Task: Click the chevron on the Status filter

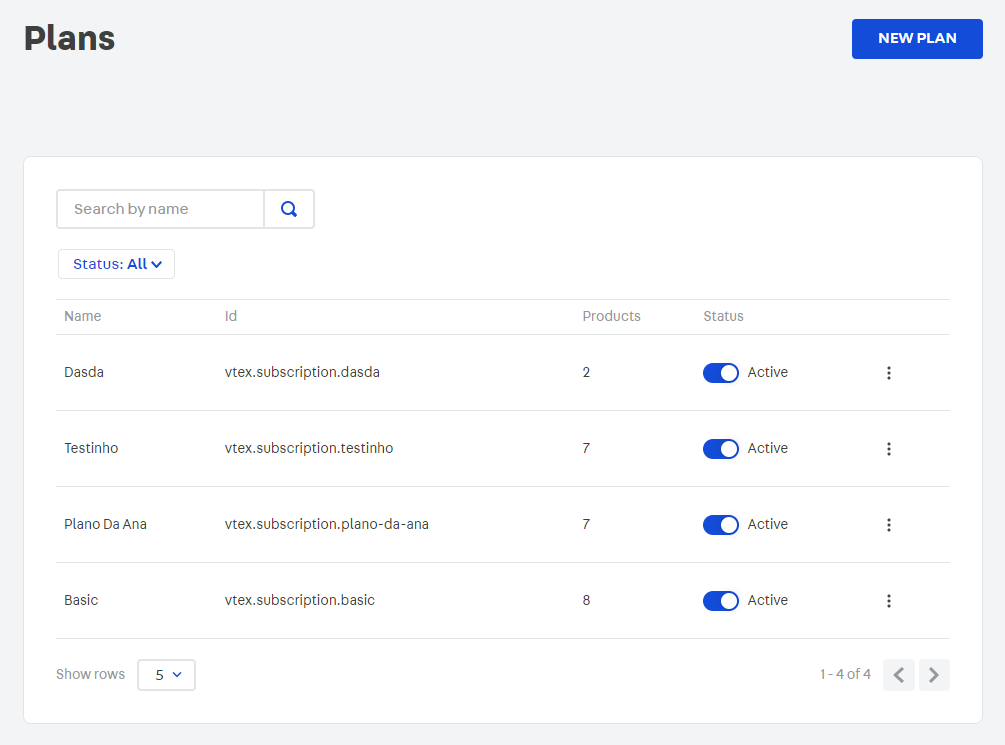Action: click(156, 263)
